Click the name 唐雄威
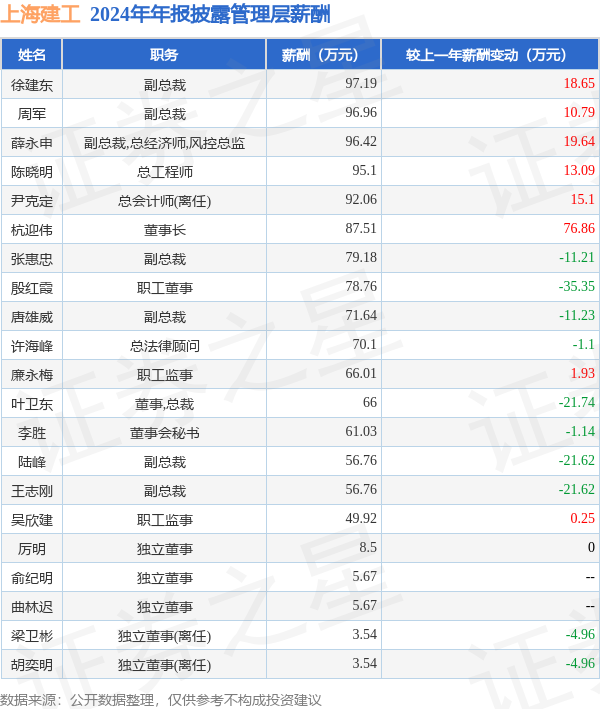Viewport: 600px width, 709px height. click(x=32, y=317)
